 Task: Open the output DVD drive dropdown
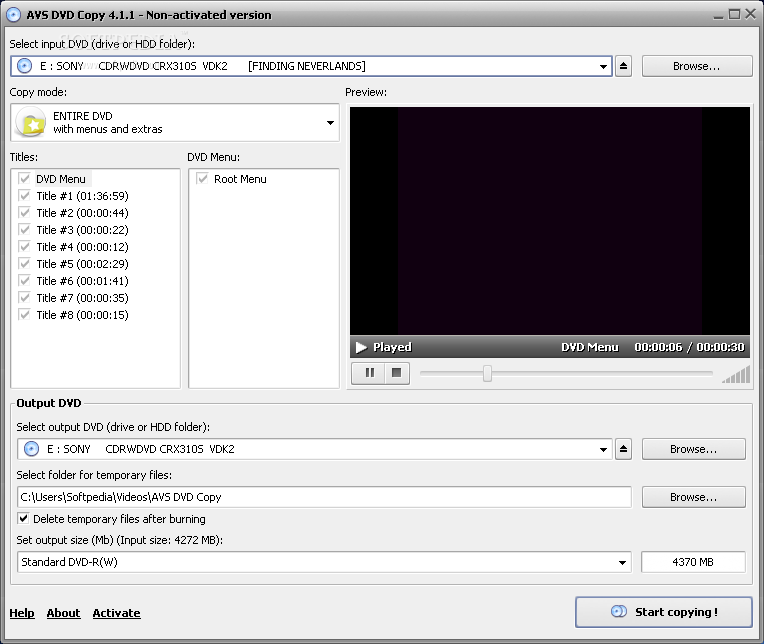pos(603,449)
